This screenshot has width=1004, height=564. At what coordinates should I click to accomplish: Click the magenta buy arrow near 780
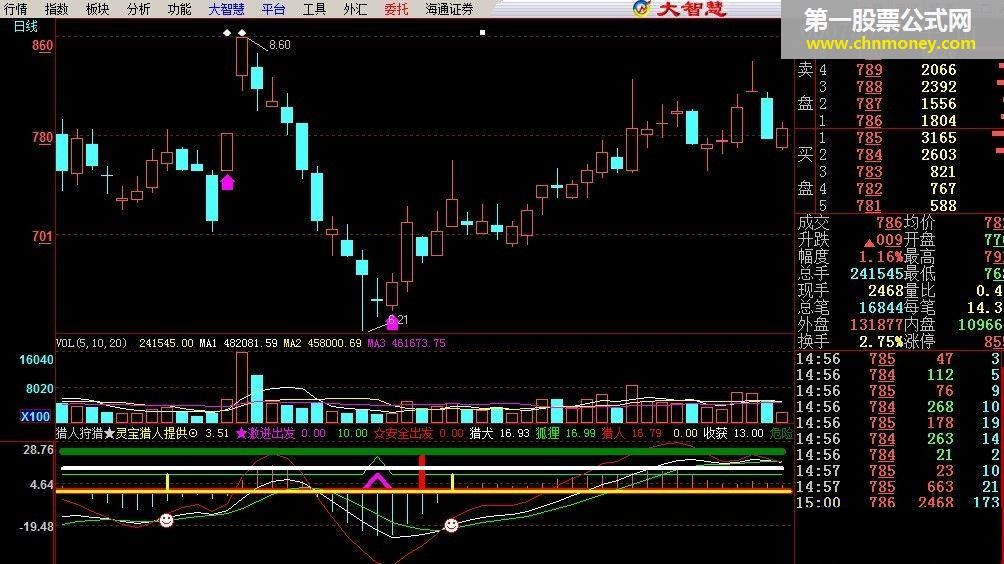coord(227,182)
